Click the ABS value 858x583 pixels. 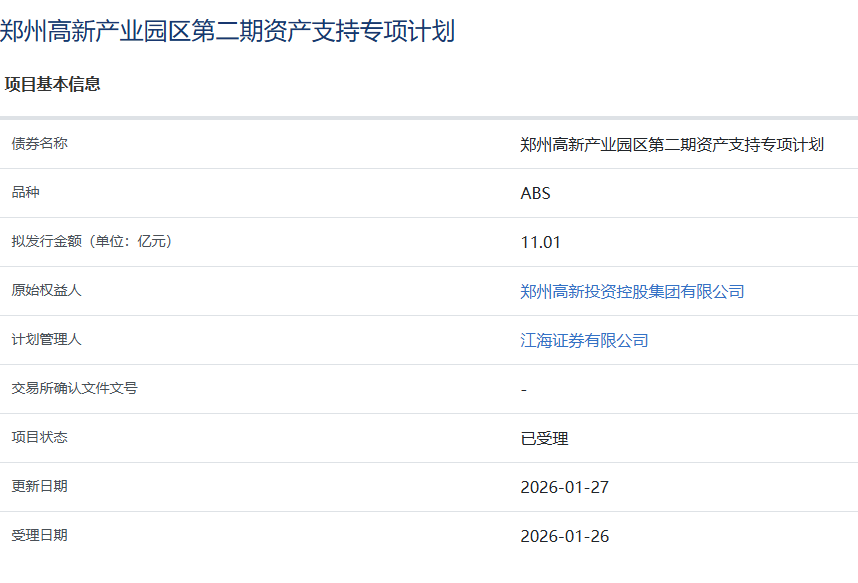[x=535, y=193]
